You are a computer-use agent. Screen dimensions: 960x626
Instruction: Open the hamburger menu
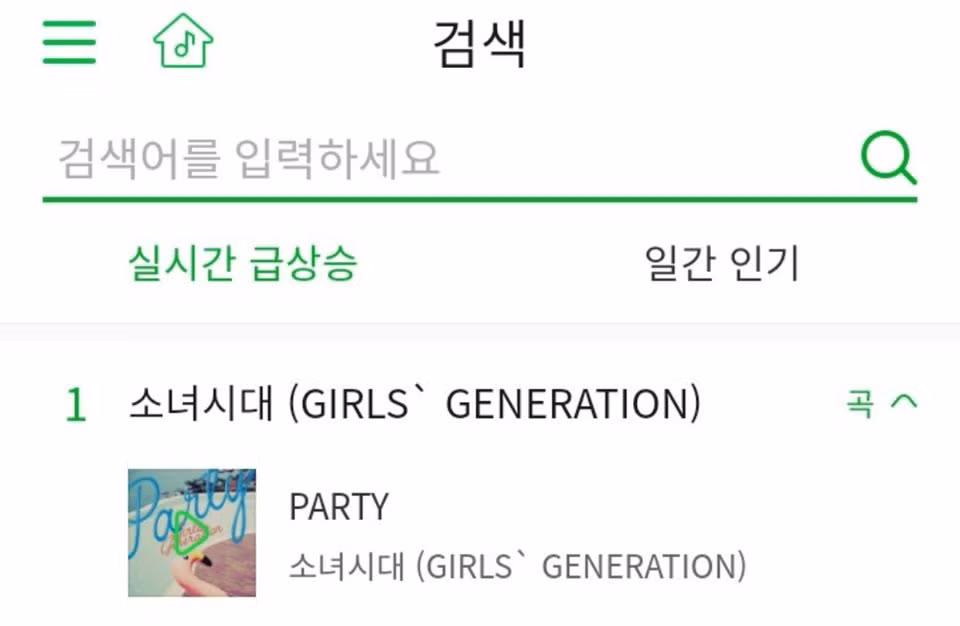pos(69,42)
